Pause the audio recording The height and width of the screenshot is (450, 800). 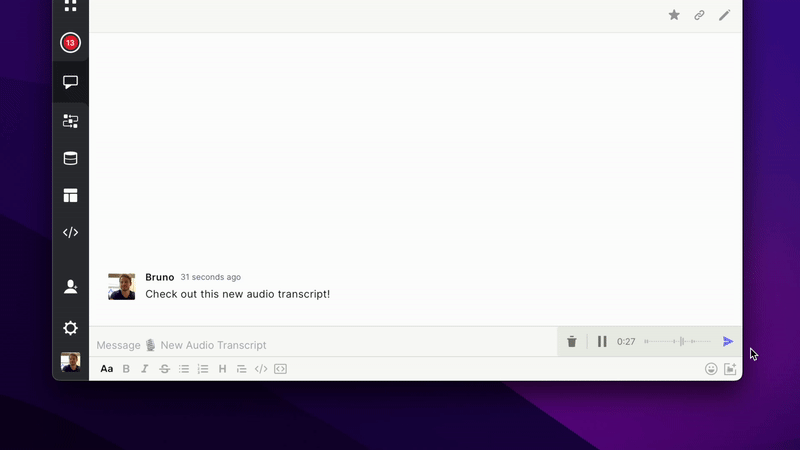pos(602,342)
